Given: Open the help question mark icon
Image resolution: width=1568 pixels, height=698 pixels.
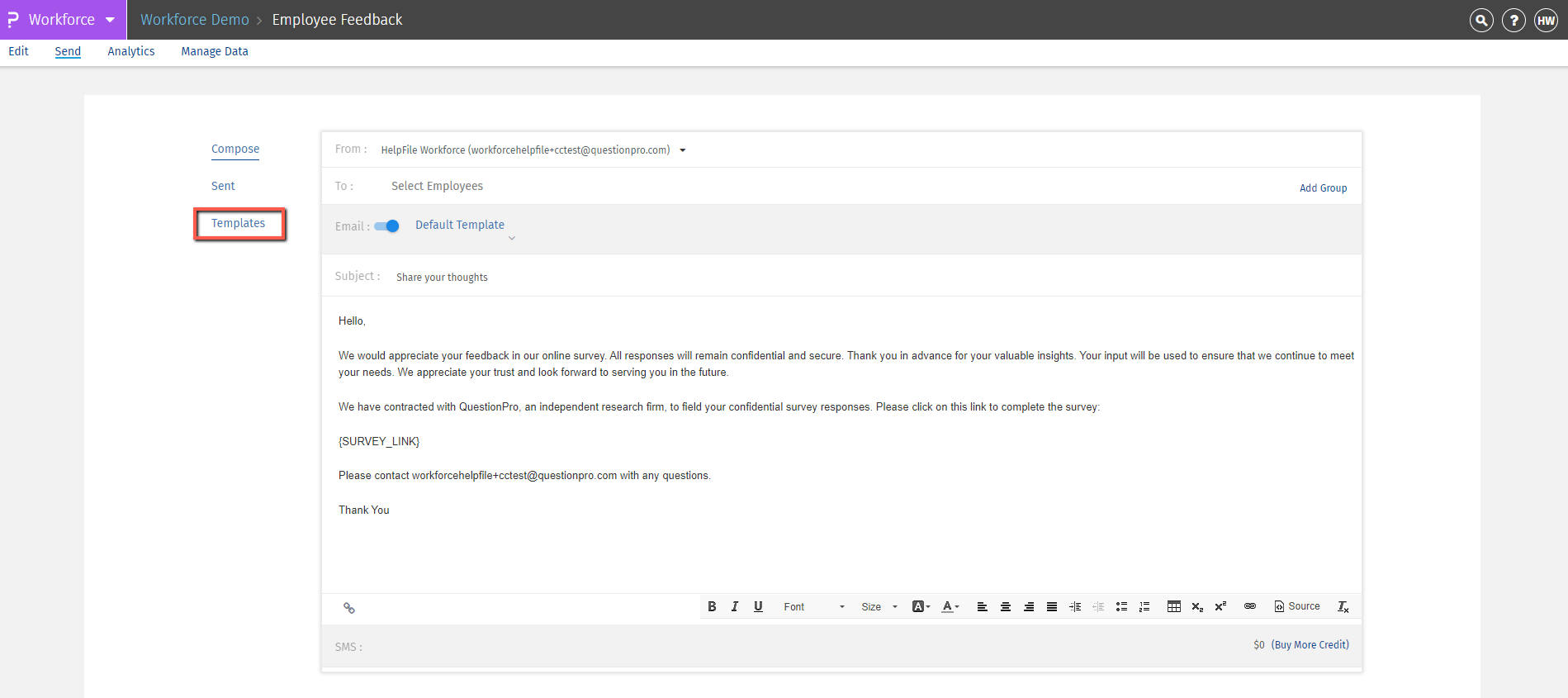Looking at the screenshot, I should [1514, 20].
